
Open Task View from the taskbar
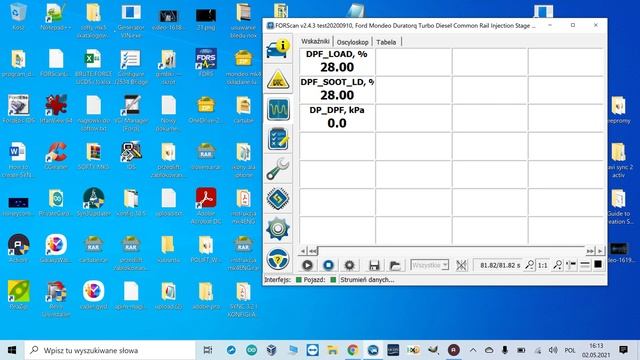click(208, 350)
